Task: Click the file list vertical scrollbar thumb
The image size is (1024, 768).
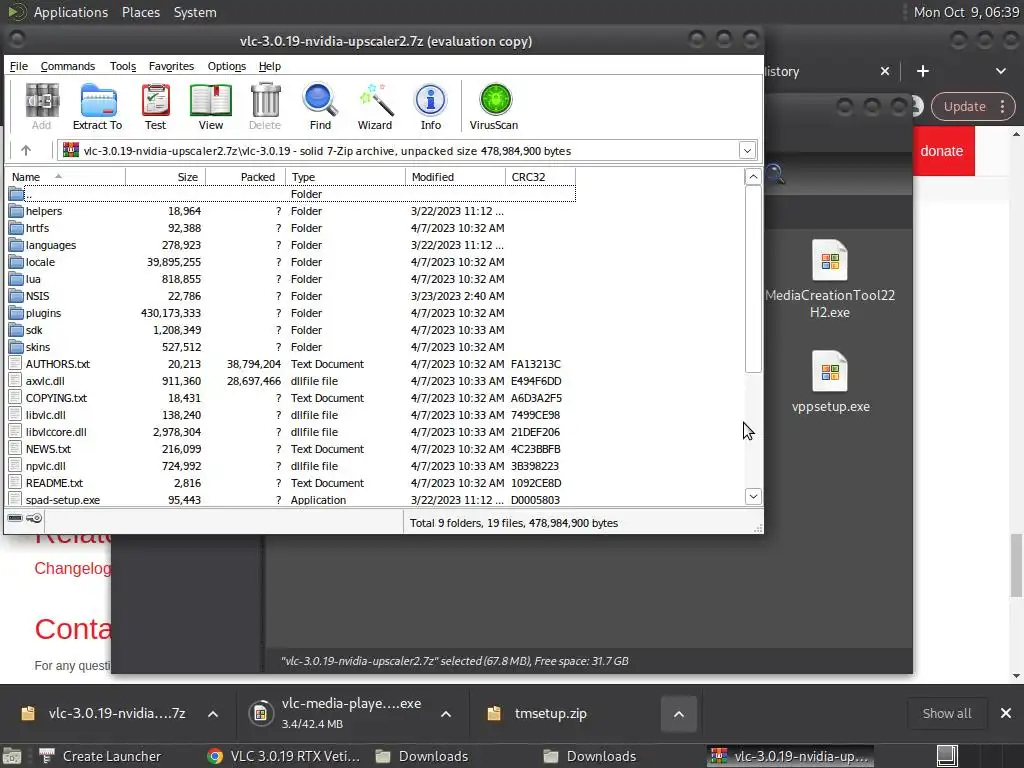Action: 753,280
